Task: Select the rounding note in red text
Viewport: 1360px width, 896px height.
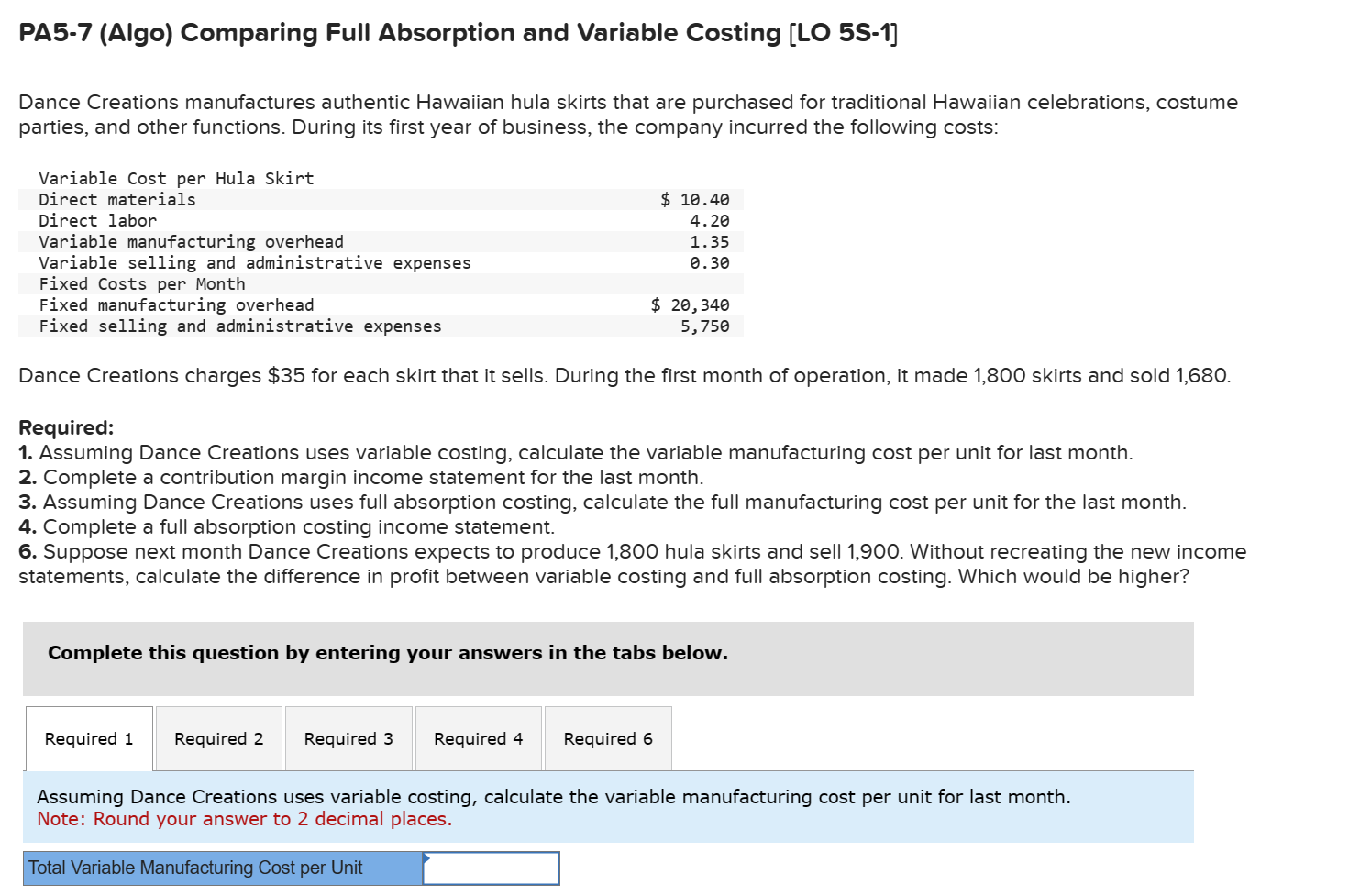Action: coord(244,819)
